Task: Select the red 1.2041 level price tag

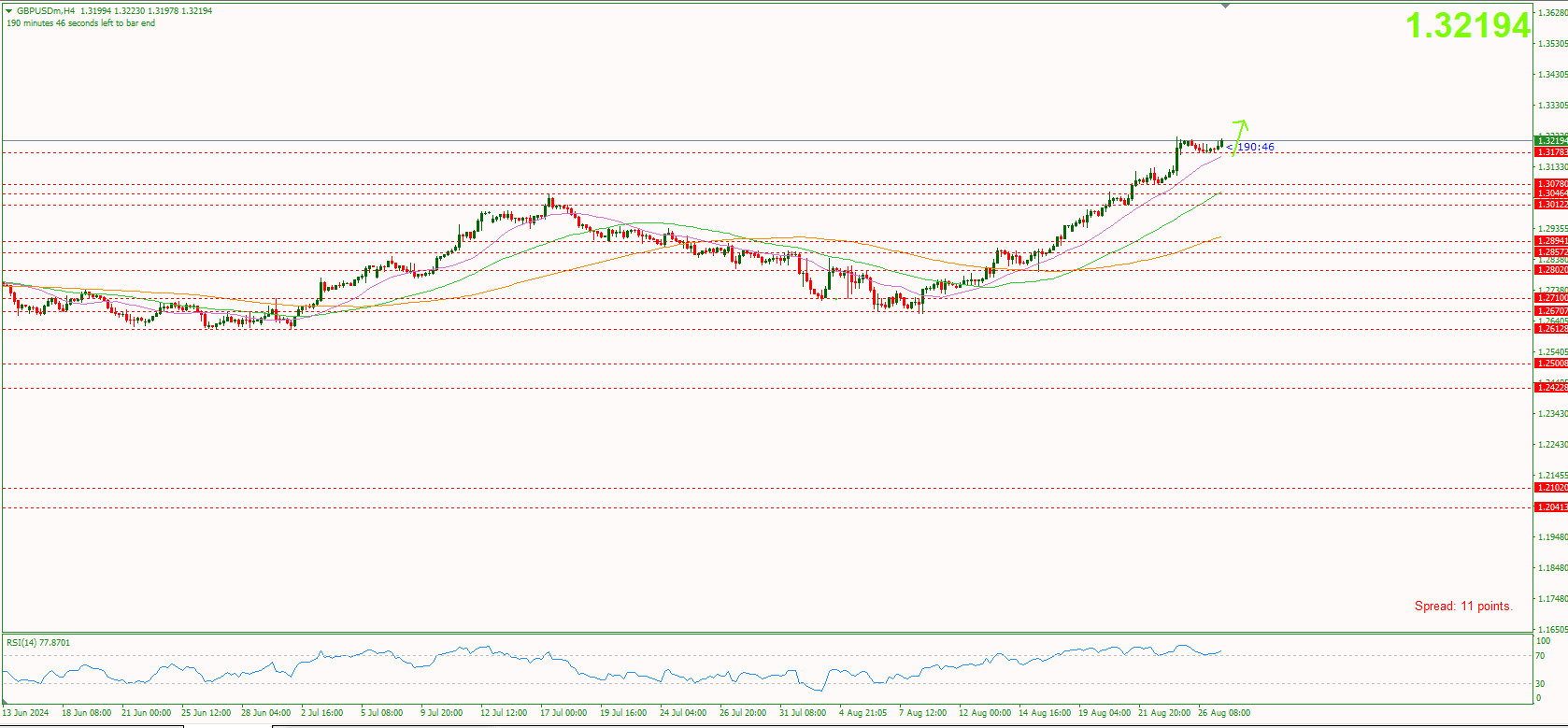Action: pyautogui.click(x=1551, y=507)
